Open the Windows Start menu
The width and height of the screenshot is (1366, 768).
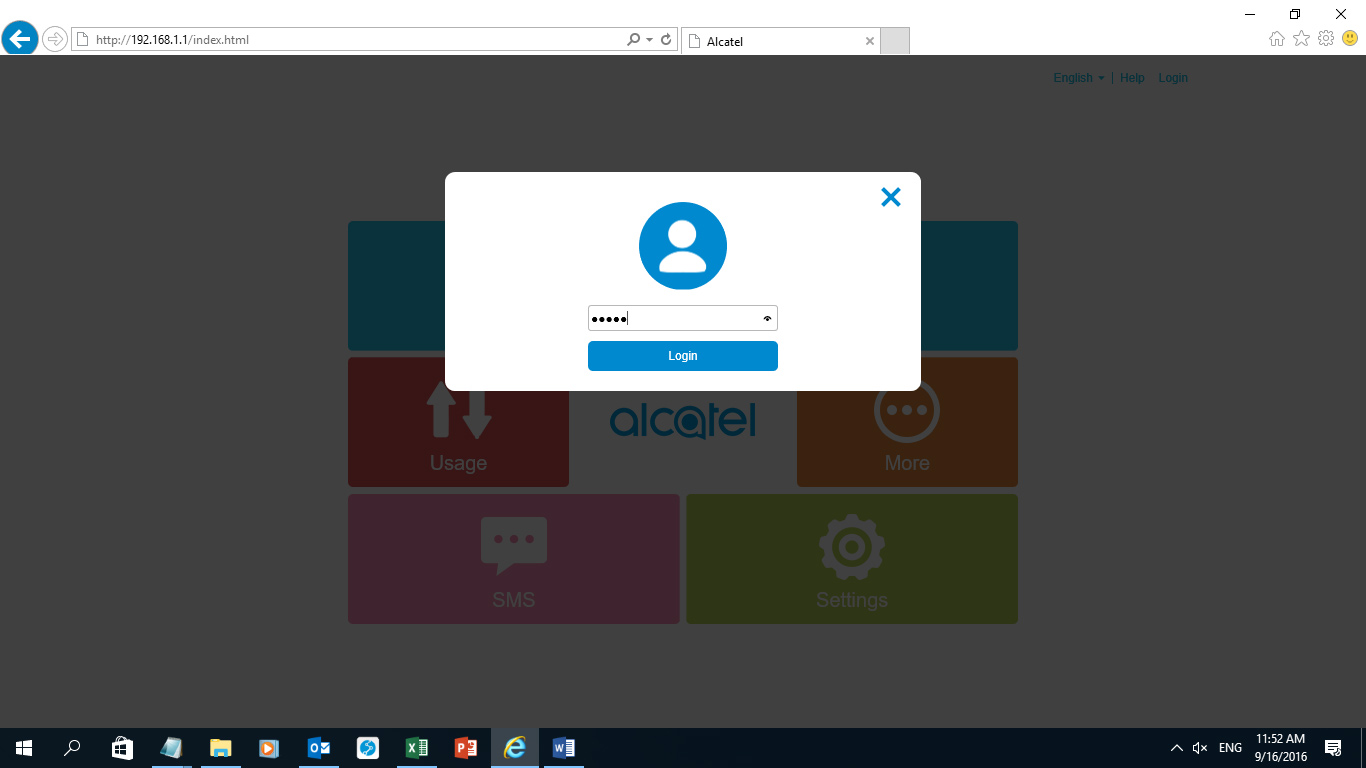[x=24, y=748]
